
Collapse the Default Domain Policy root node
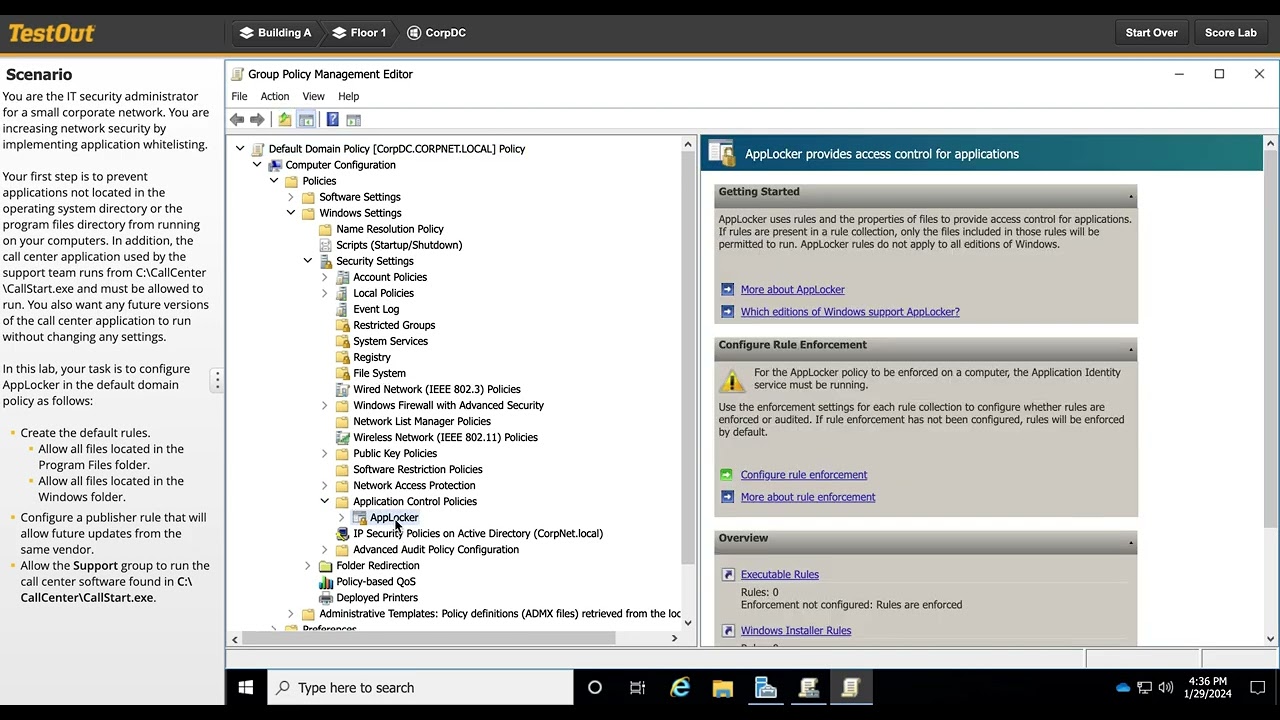click(240, 149)
